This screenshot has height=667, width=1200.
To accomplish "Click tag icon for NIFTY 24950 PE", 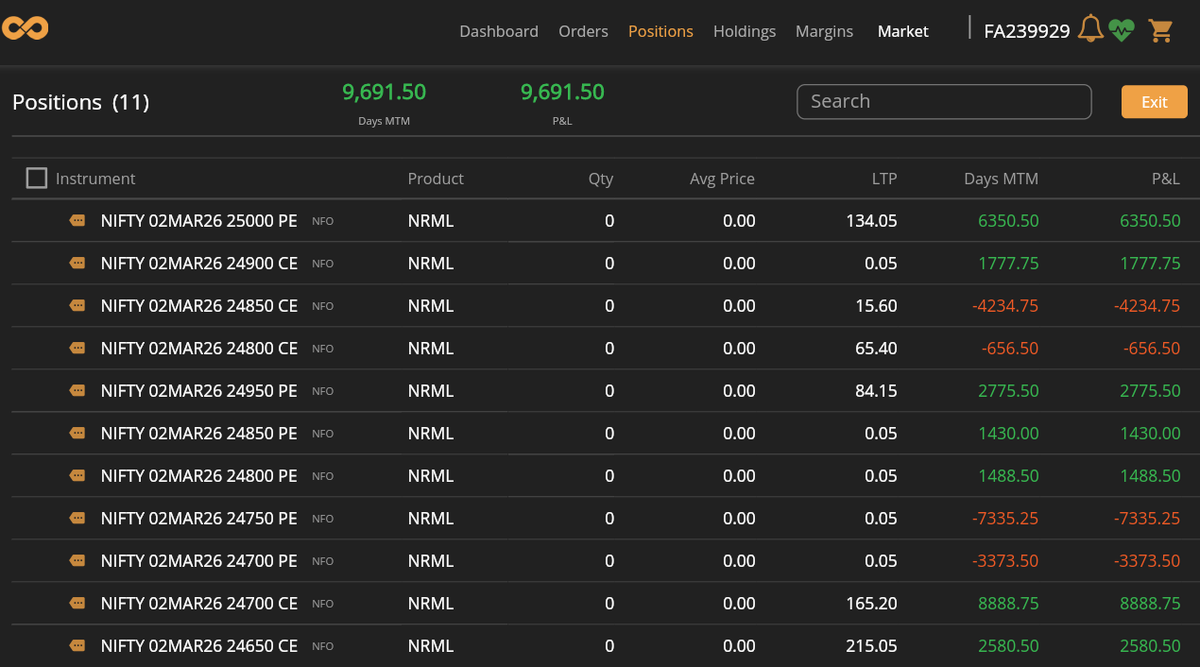I will [x=77, y=391].
